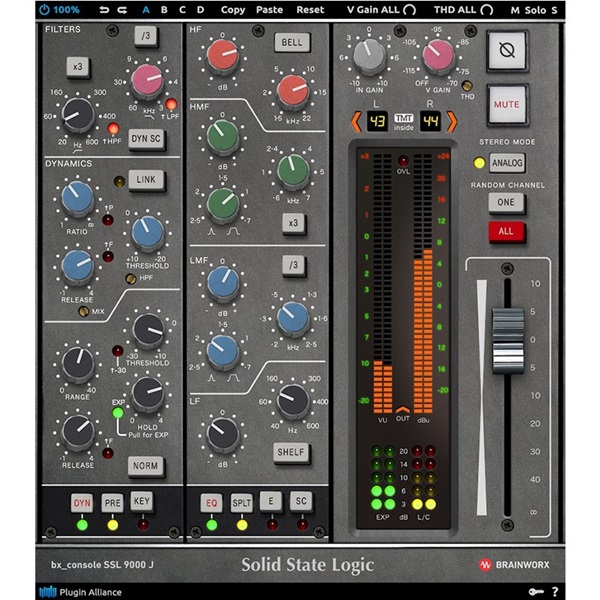Screen dimensions: 600x600
Task: Toggle the filters x3 button
Action: point(78,67)
